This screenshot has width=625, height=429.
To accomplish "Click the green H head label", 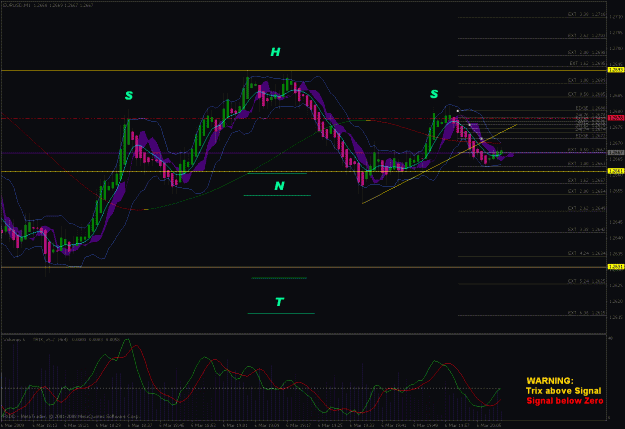I will [x=275, y=52].
